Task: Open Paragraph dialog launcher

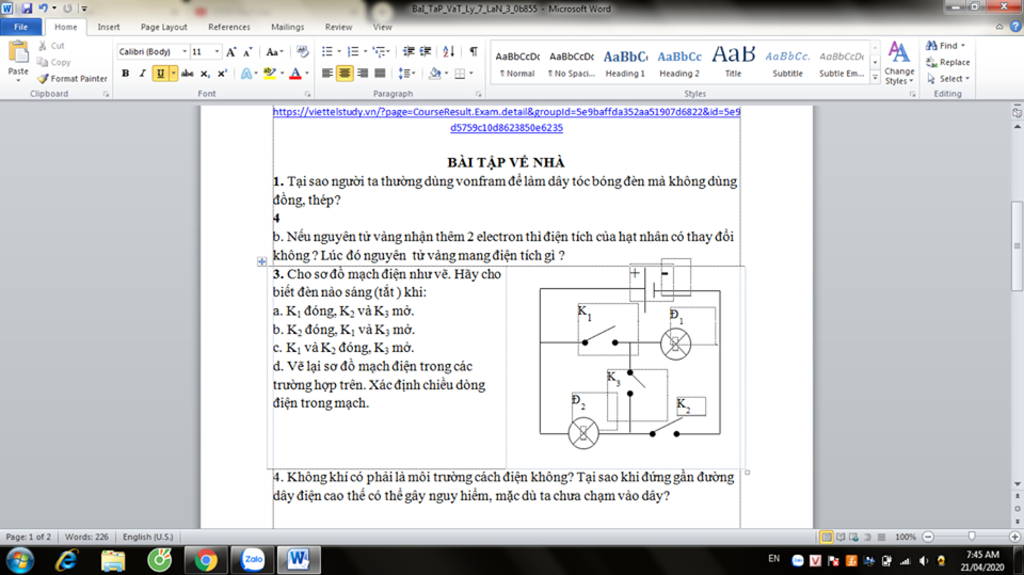Action: click(x=478, y=94)
